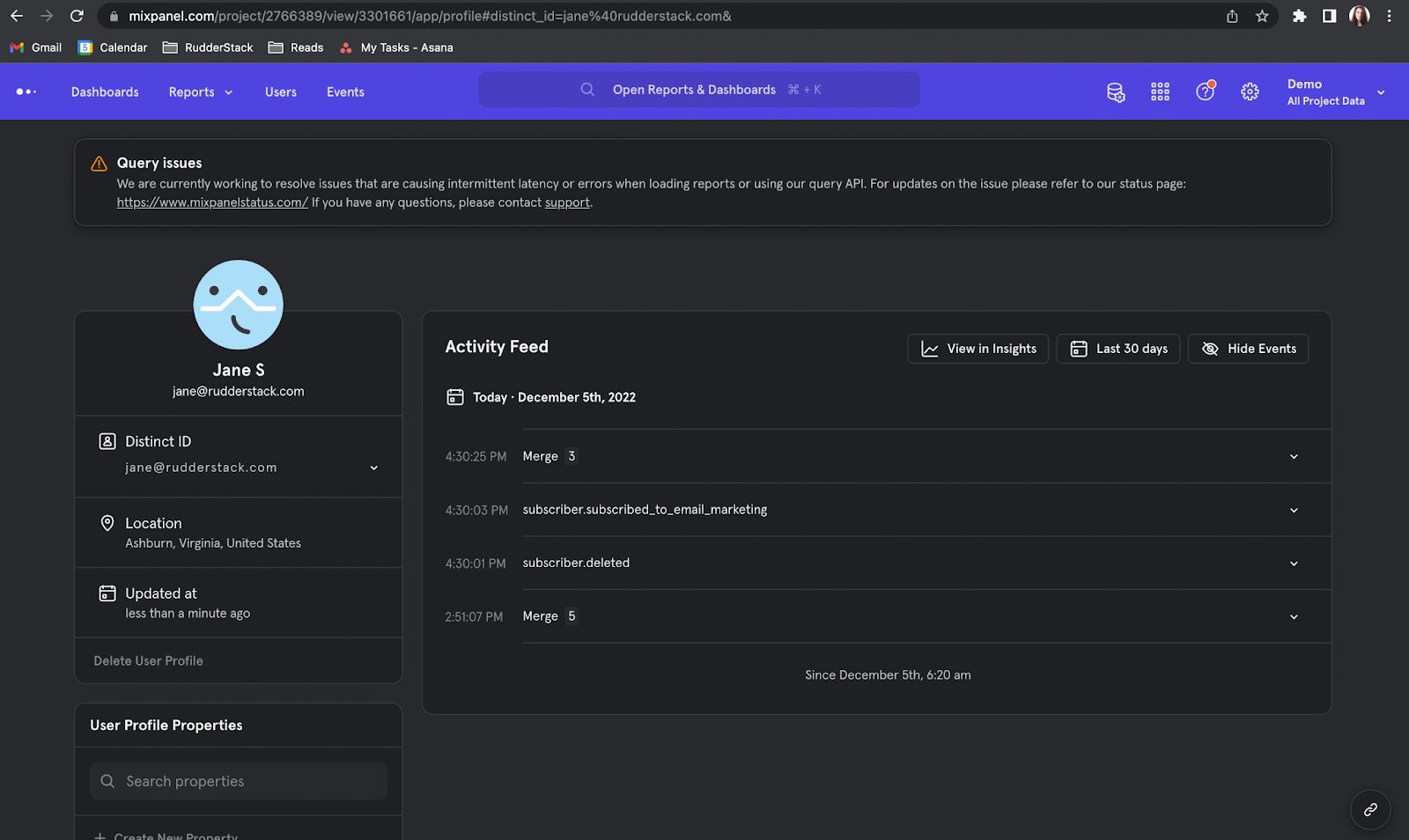Click 'Ashburn, Virginia, United States' location text
1409x840 pixels.
[213, 543]
